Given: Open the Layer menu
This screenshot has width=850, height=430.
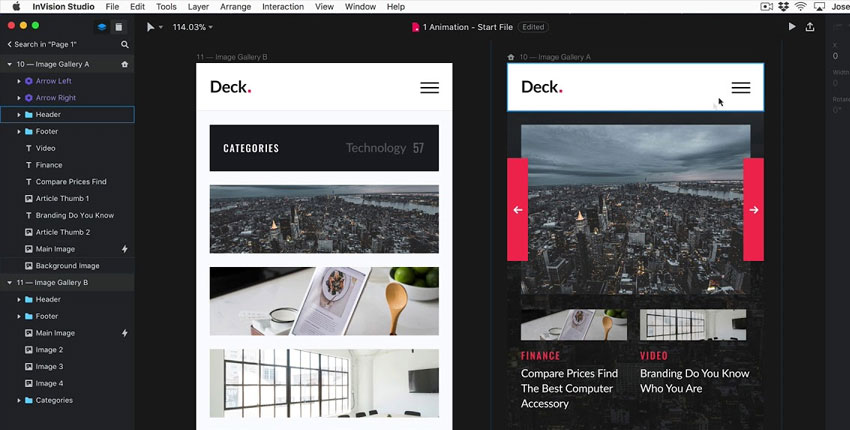Looking at the screenshot, I should coord(198,7).
